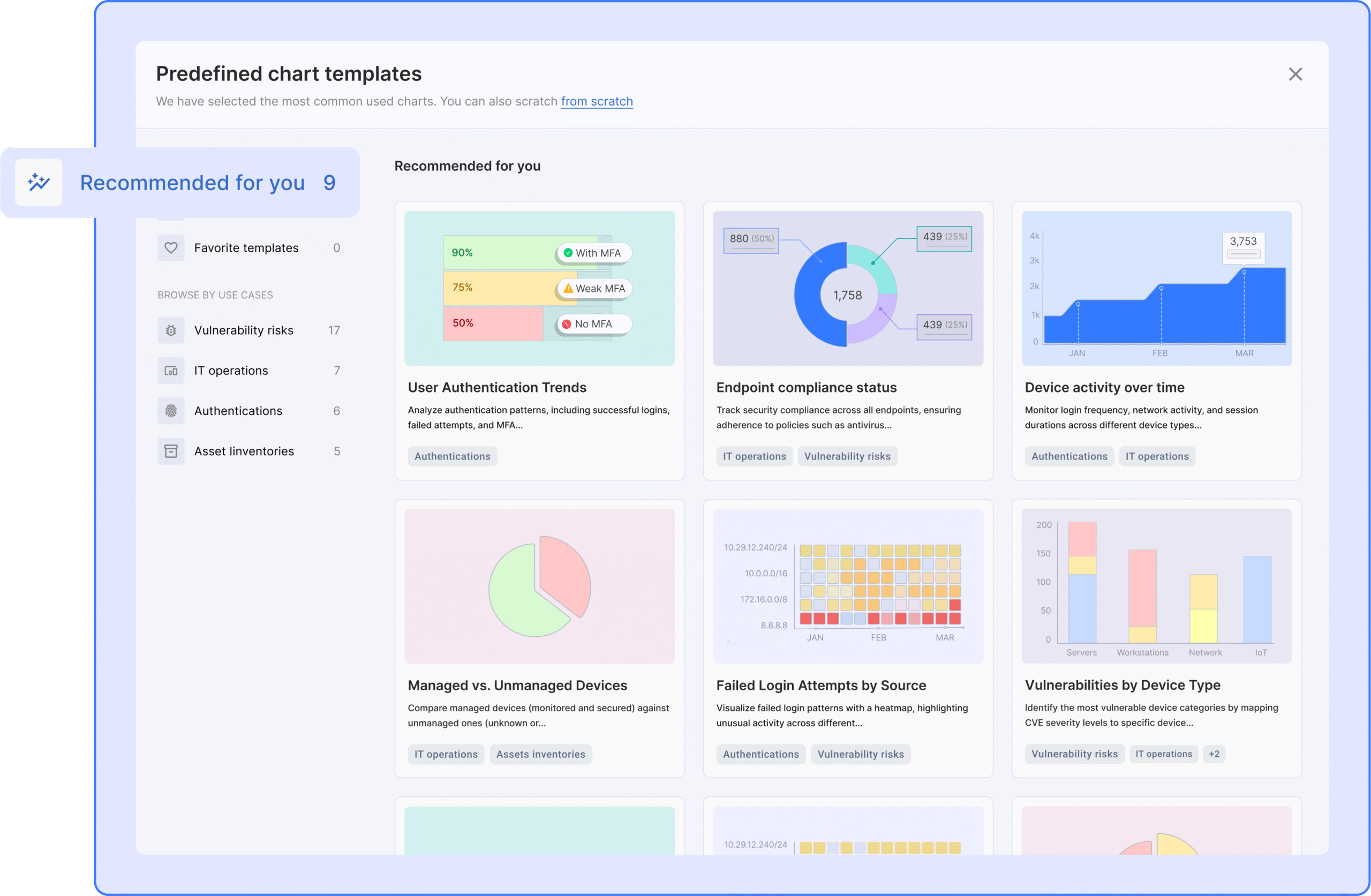Viewport: 1371px width, 896px height.
Task: Click Vulnerability risks tag on Vulnerabilities by Device Type
Action: (1074, 754)
